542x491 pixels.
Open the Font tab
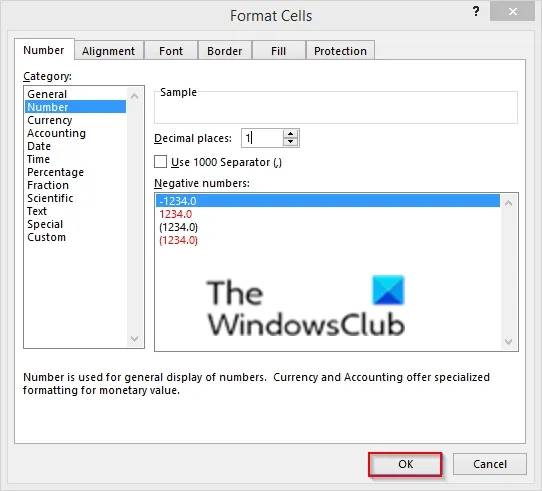tap(171, 51)
